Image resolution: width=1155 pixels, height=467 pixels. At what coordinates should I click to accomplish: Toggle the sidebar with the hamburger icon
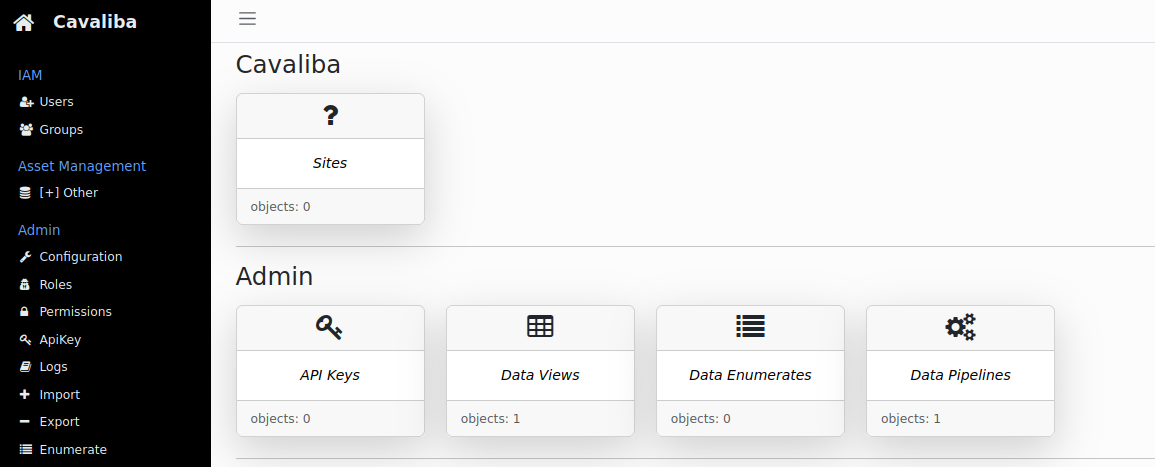[x=247, y=18]
